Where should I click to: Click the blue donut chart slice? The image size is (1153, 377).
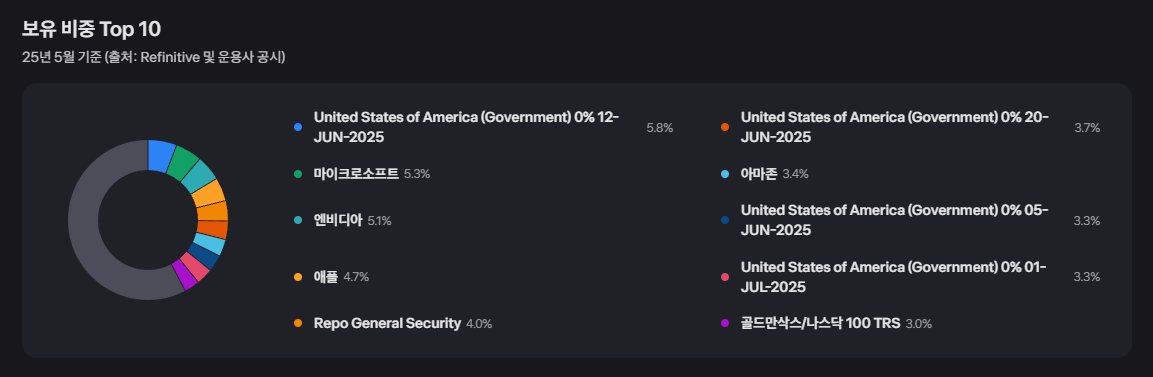click(x=161, y=154)
